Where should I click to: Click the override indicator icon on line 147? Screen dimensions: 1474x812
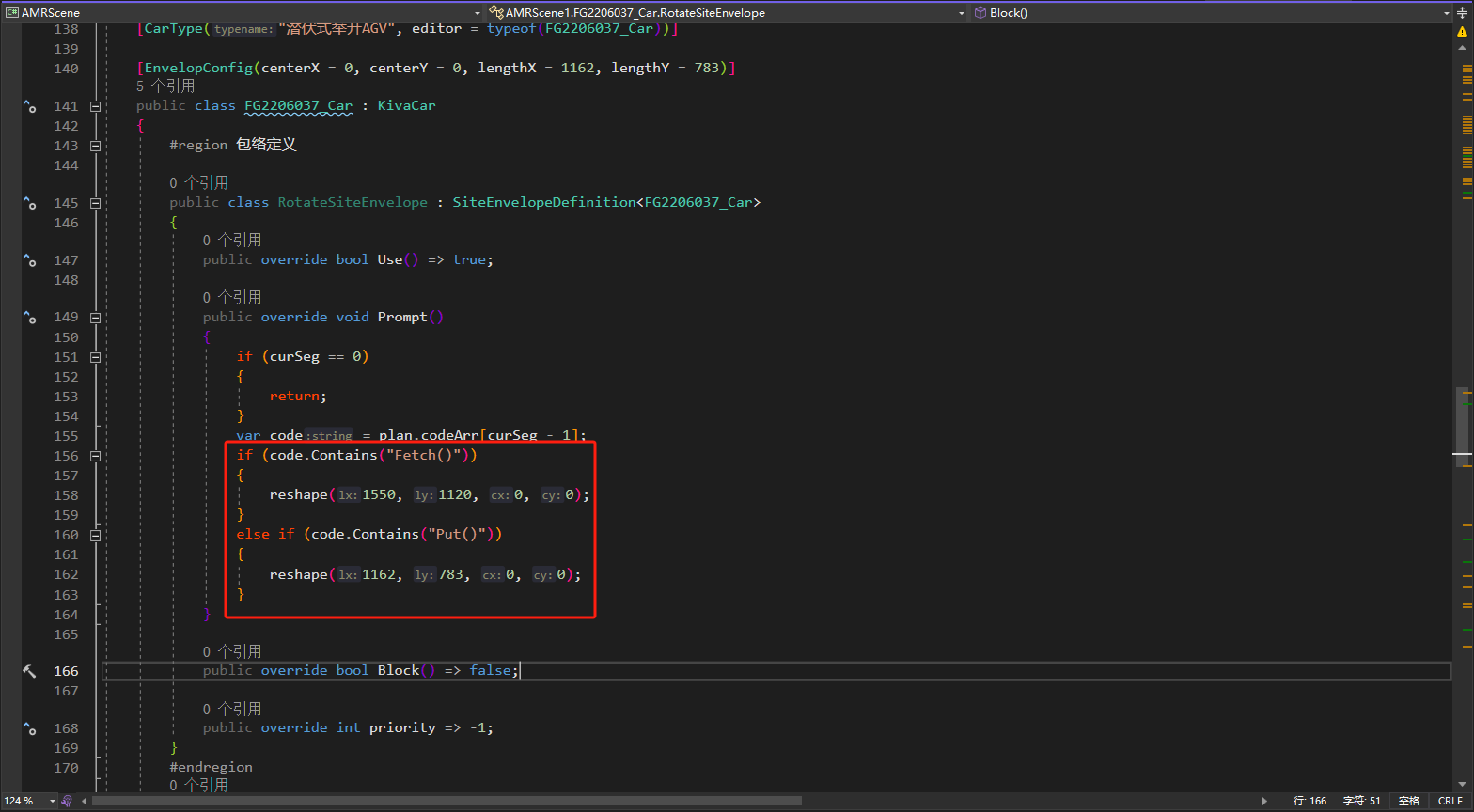[29, 260]
